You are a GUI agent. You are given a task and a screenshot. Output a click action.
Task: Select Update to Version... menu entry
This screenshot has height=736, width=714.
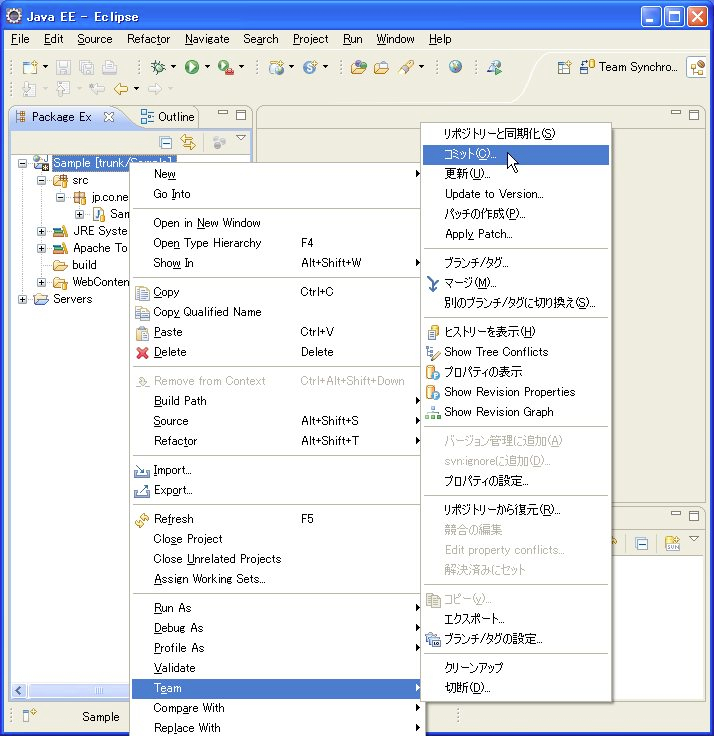point(516,194)
